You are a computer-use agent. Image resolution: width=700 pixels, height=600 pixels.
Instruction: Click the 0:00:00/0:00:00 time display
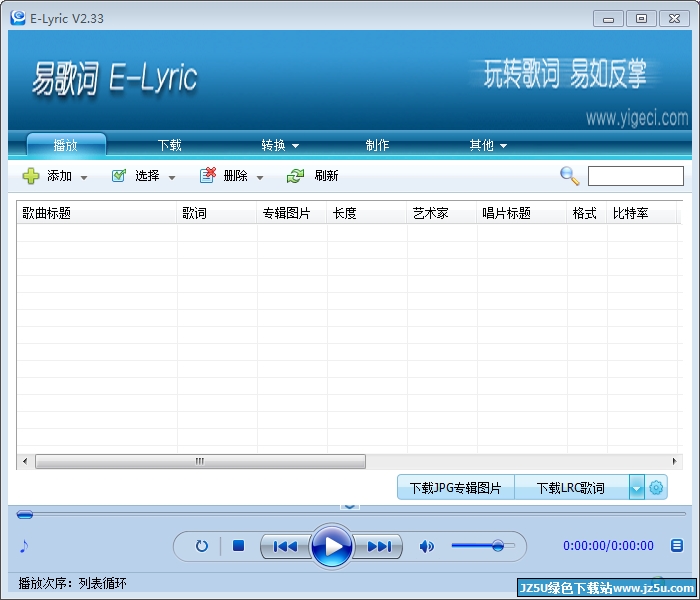click(x=608, y=546)
